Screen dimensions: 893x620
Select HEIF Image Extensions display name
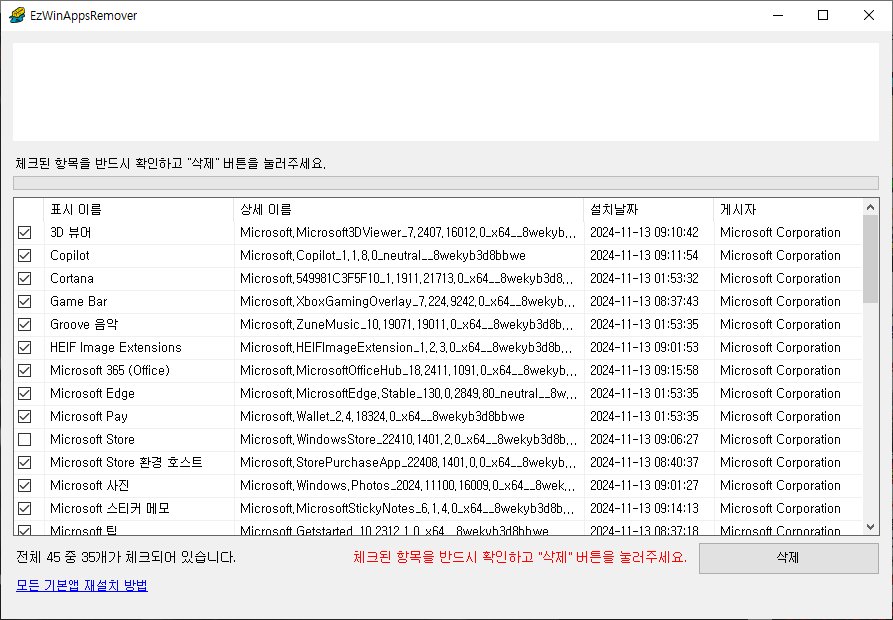[116, 347]
